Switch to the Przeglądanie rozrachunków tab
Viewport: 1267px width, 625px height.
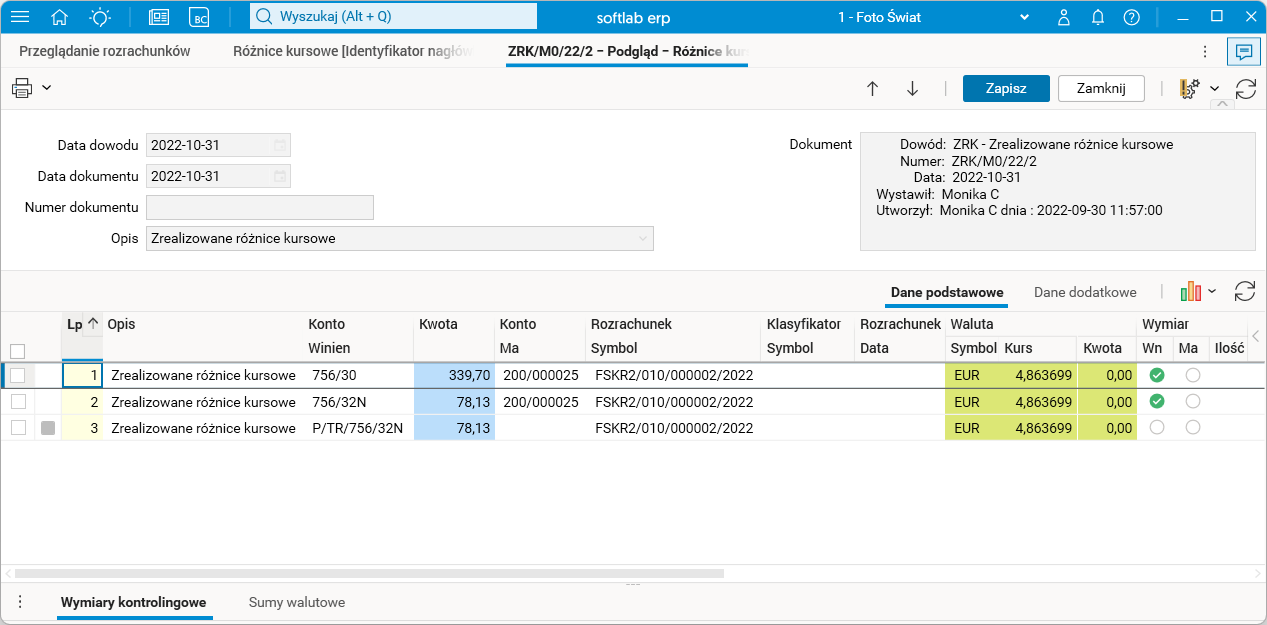105,51
